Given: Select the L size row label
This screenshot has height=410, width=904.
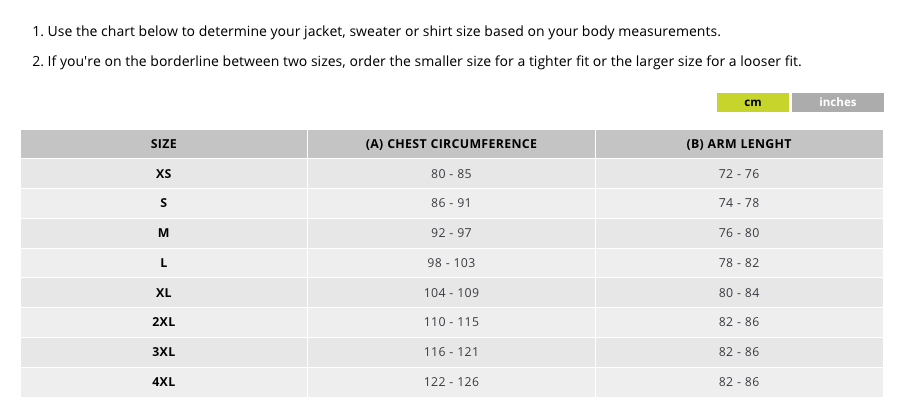Looking at the screenshot, I should (164, 263).
